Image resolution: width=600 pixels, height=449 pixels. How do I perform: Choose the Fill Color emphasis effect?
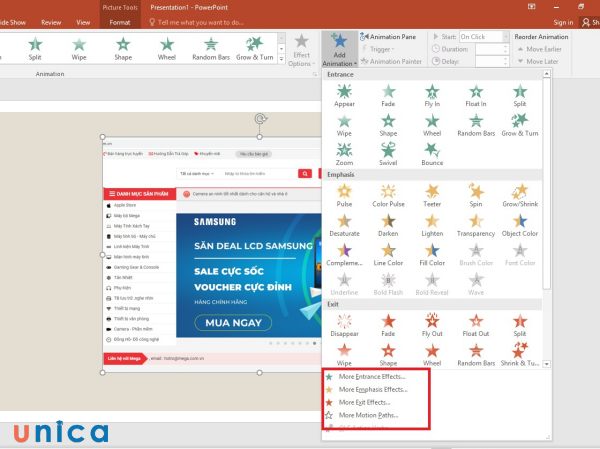click(x=432, y=255)
